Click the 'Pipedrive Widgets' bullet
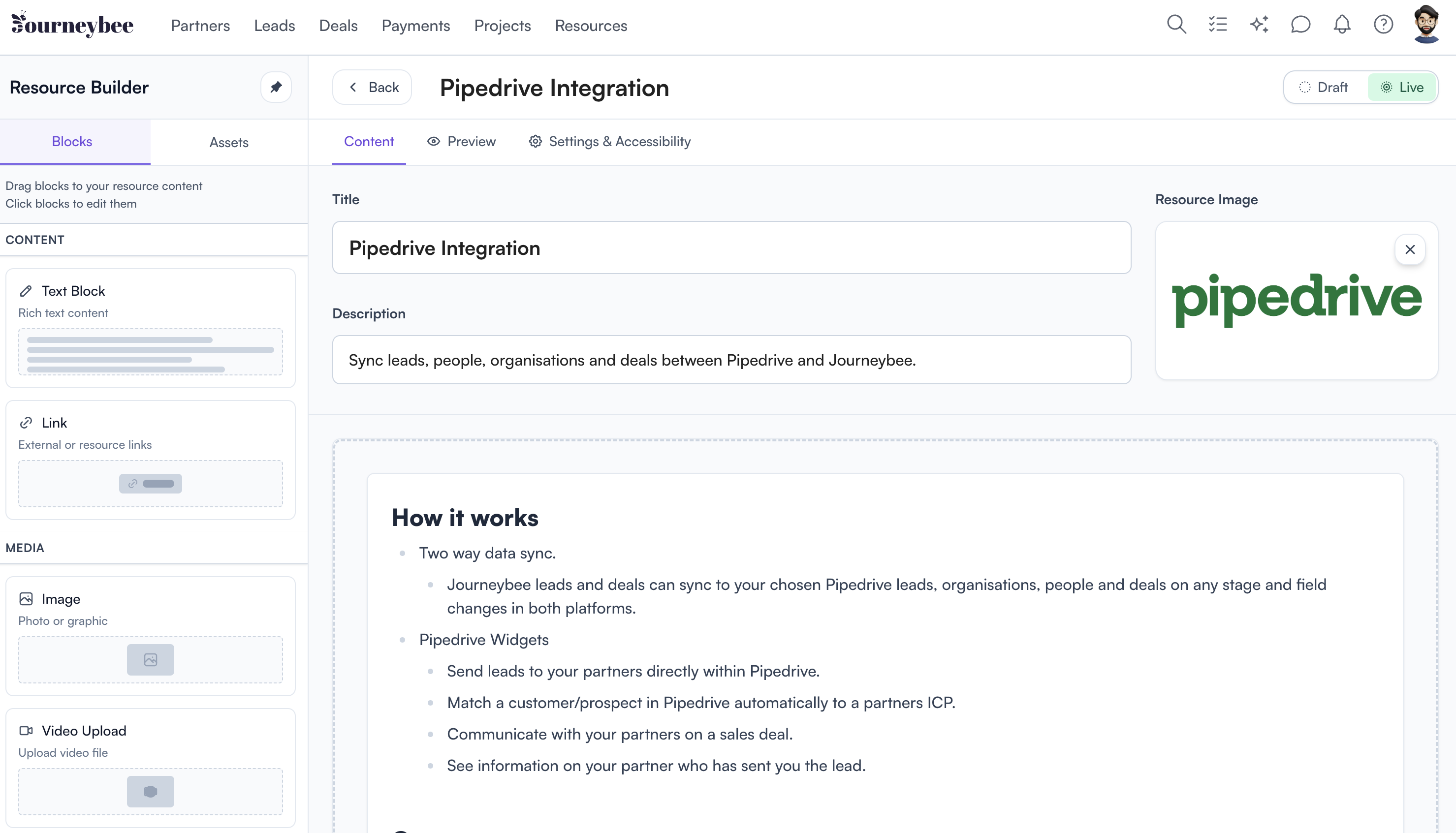The image size is (1456, 833). tap(484, 639)
